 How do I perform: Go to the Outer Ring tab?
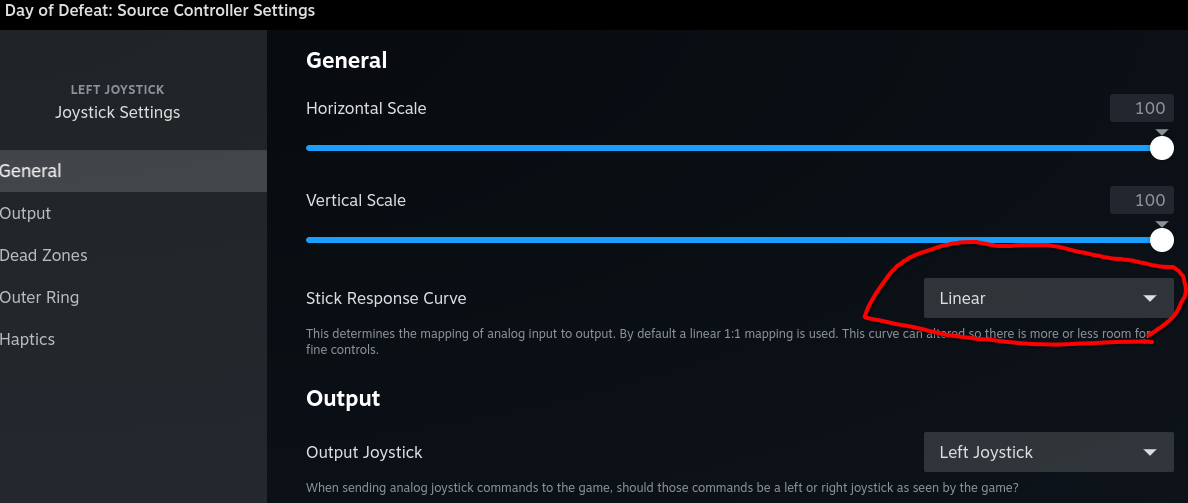point(40,297)
